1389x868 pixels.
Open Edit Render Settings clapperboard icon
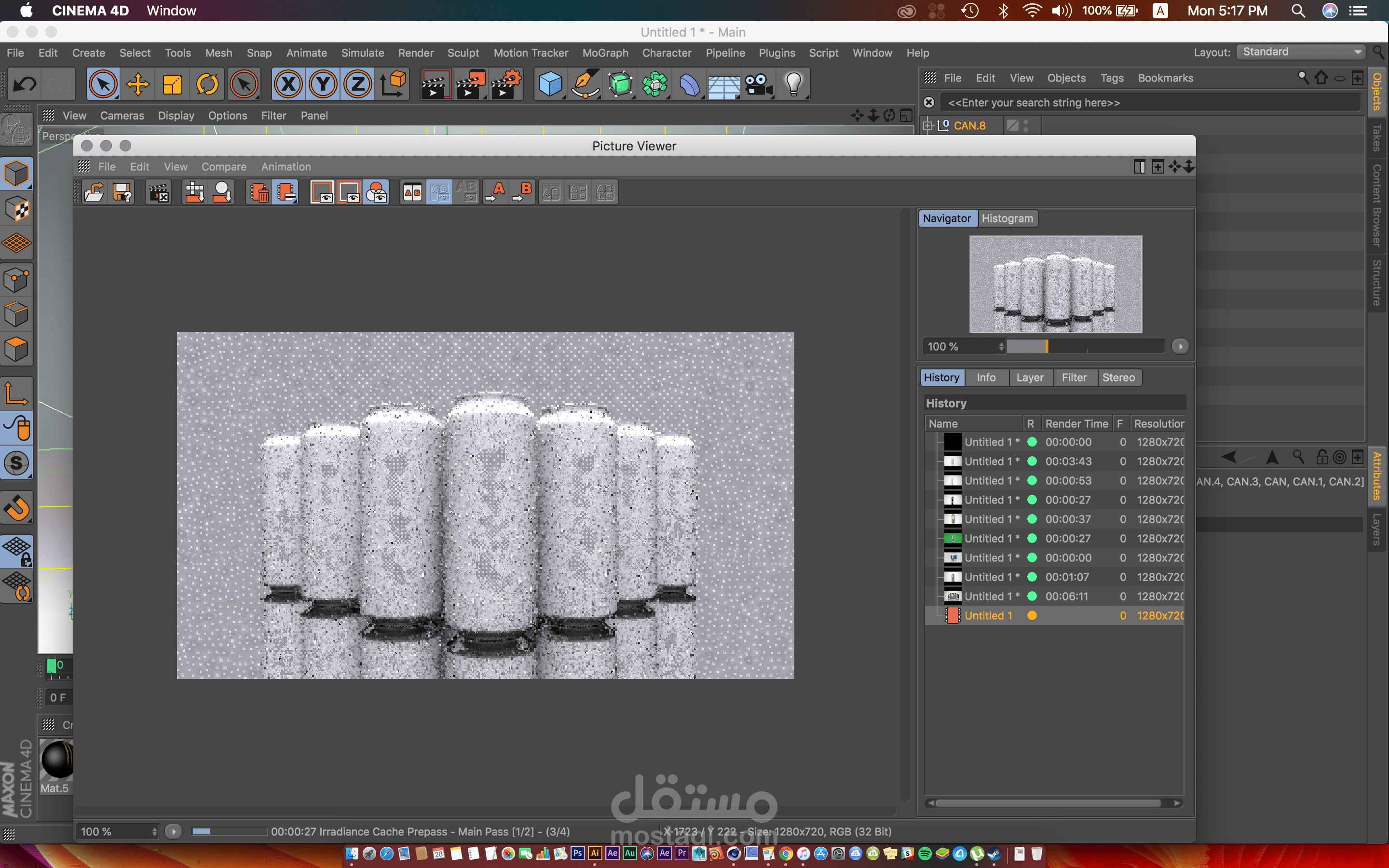pyautogui.click(x=505, y=84)
